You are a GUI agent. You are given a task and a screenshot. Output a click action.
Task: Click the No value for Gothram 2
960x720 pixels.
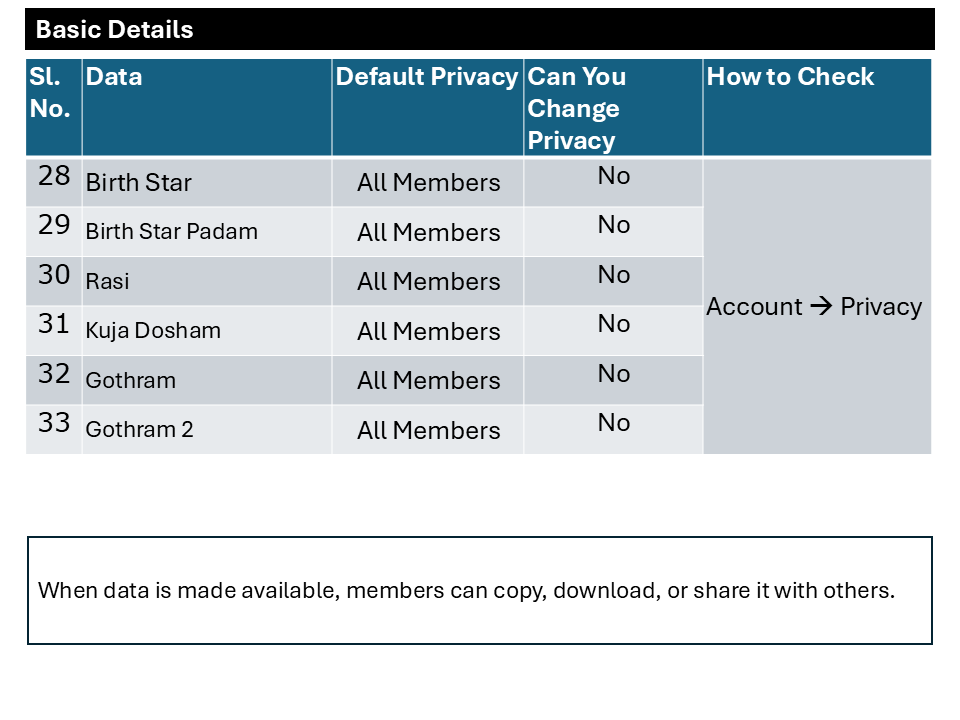coord(613,423)
